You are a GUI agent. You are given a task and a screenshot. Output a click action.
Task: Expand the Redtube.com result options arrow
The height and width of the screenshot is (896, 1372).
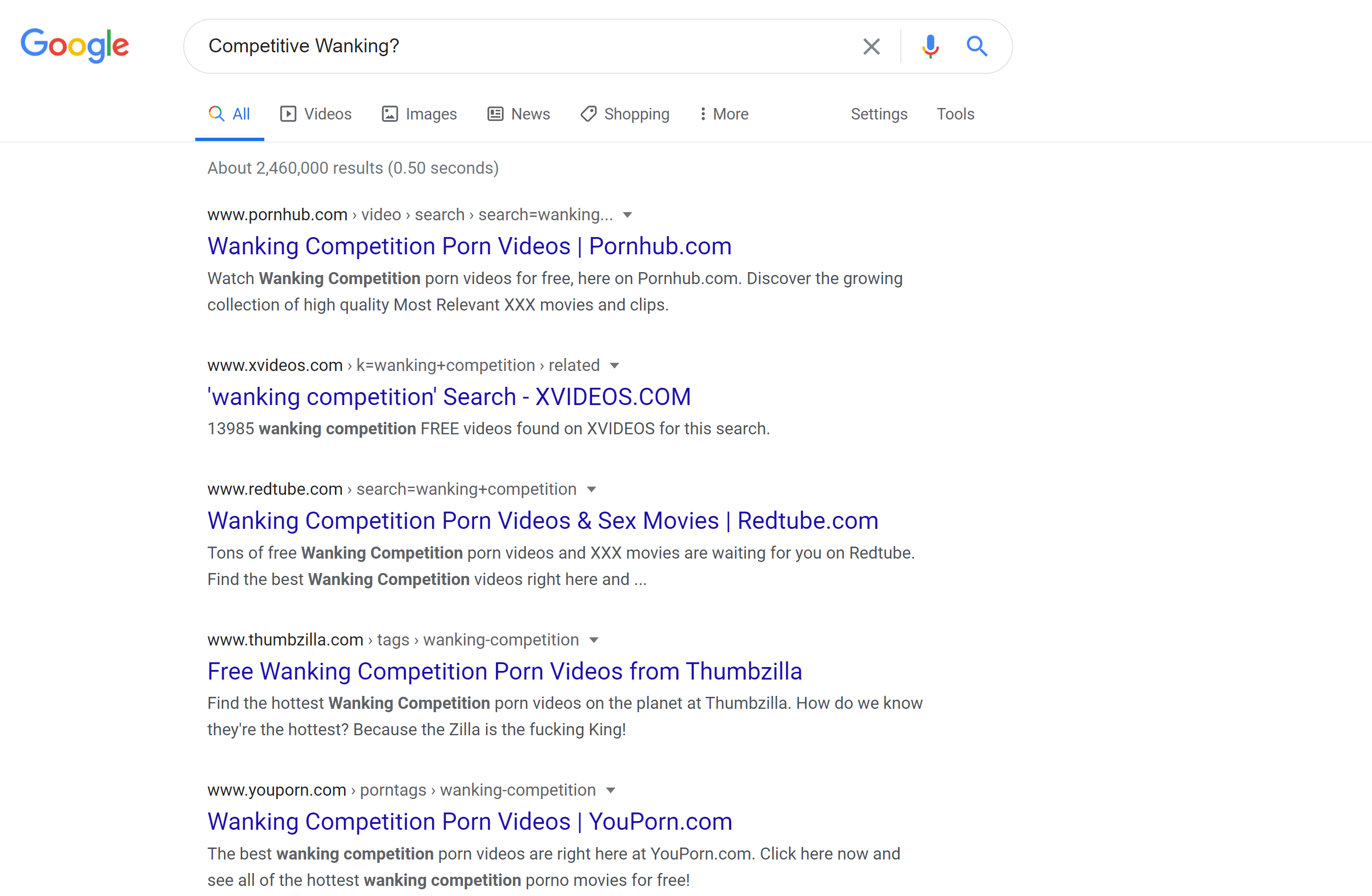point(592,489)
